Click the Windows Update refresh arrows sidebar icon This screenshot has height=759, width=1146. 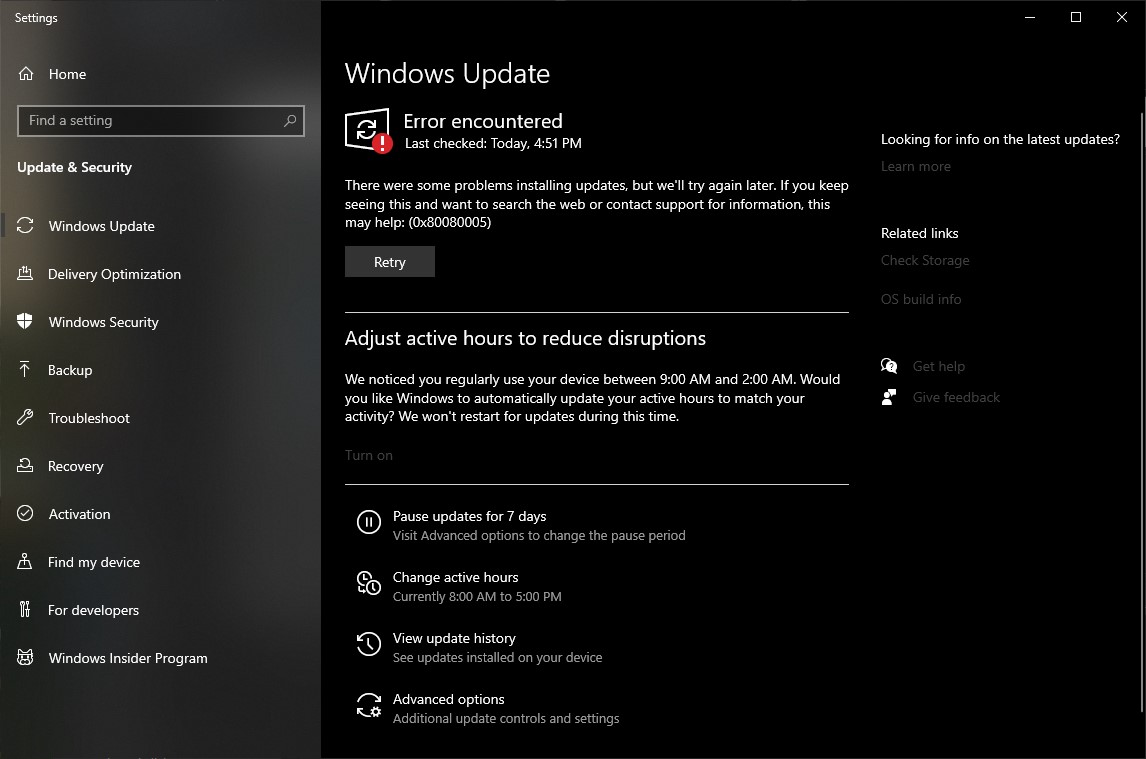point(25,225)
